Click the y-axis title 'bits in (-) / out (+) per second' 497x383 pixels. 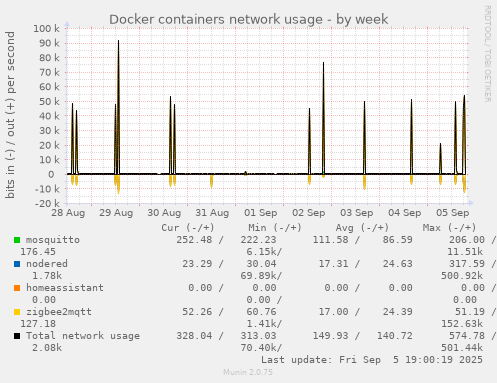coord(10,115)
